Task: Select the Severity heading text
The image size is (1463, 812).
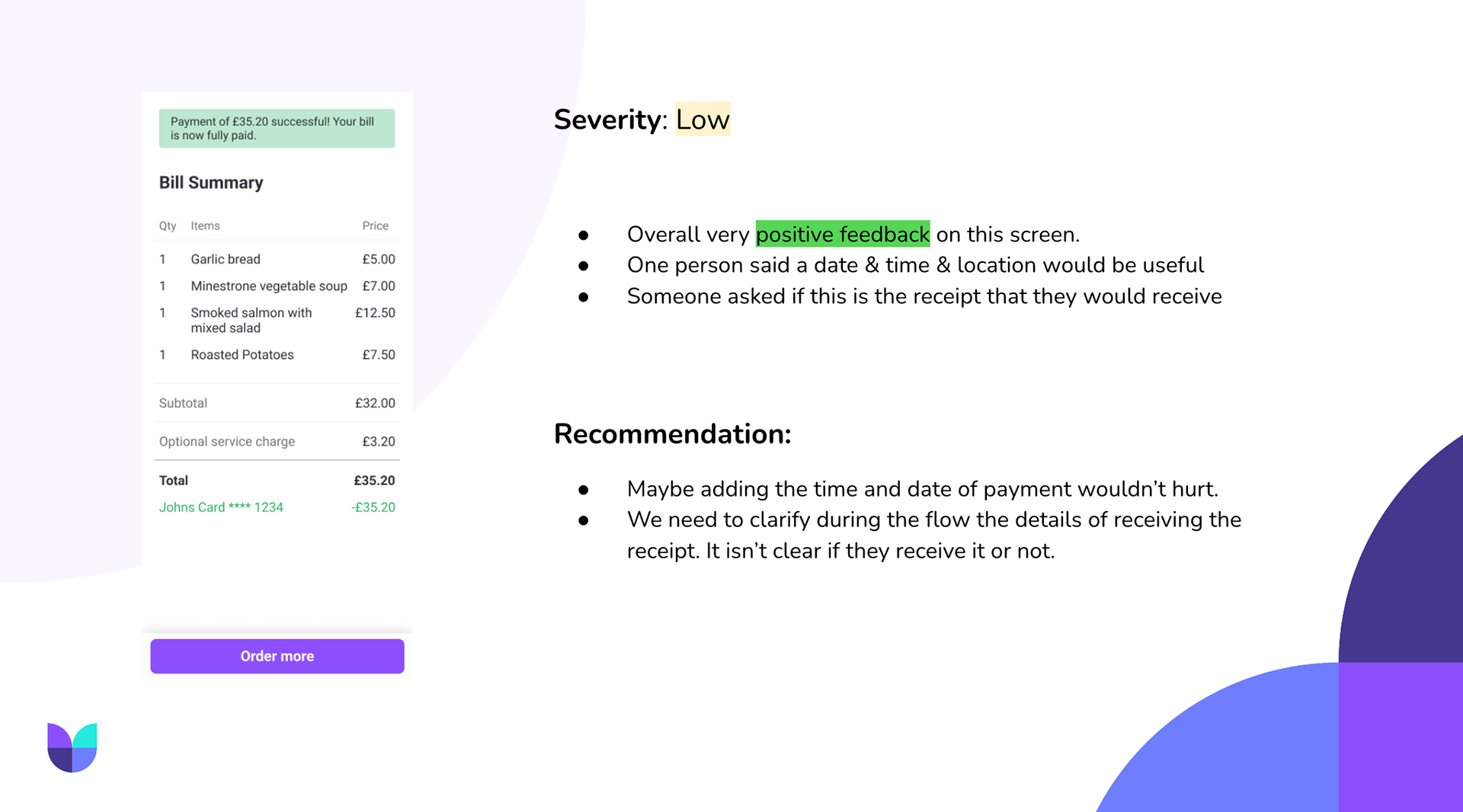Action: [x=607, y=120]
